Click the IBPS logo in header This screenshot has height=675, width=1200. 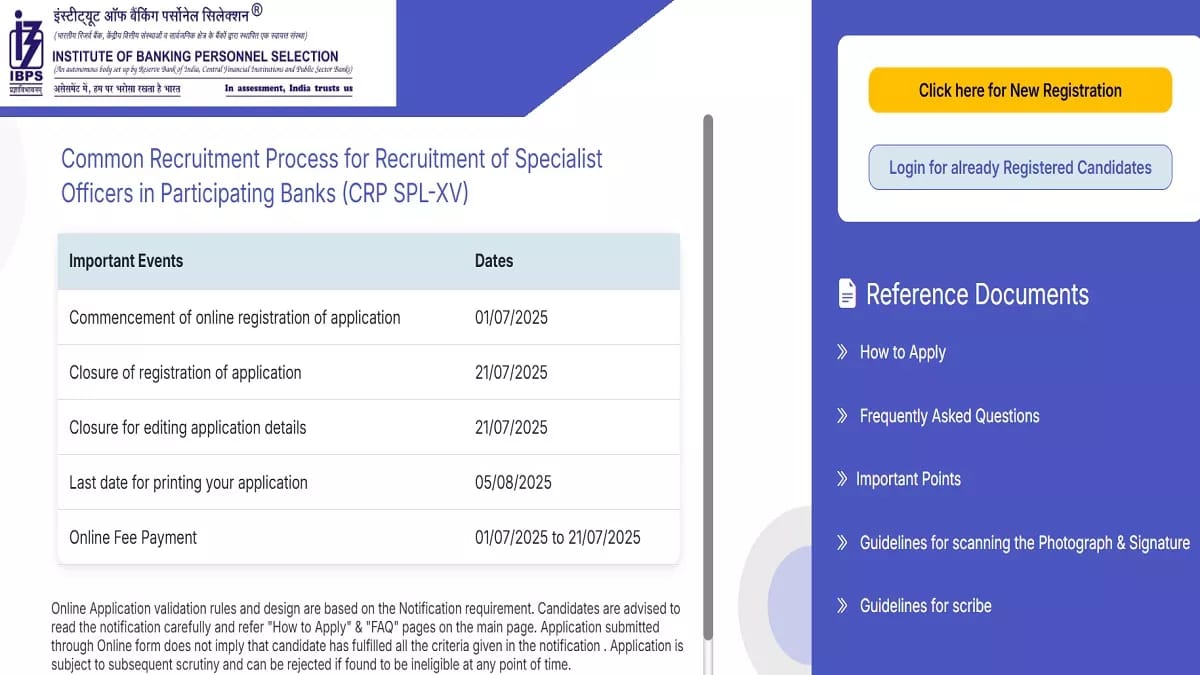click(26, 52)
